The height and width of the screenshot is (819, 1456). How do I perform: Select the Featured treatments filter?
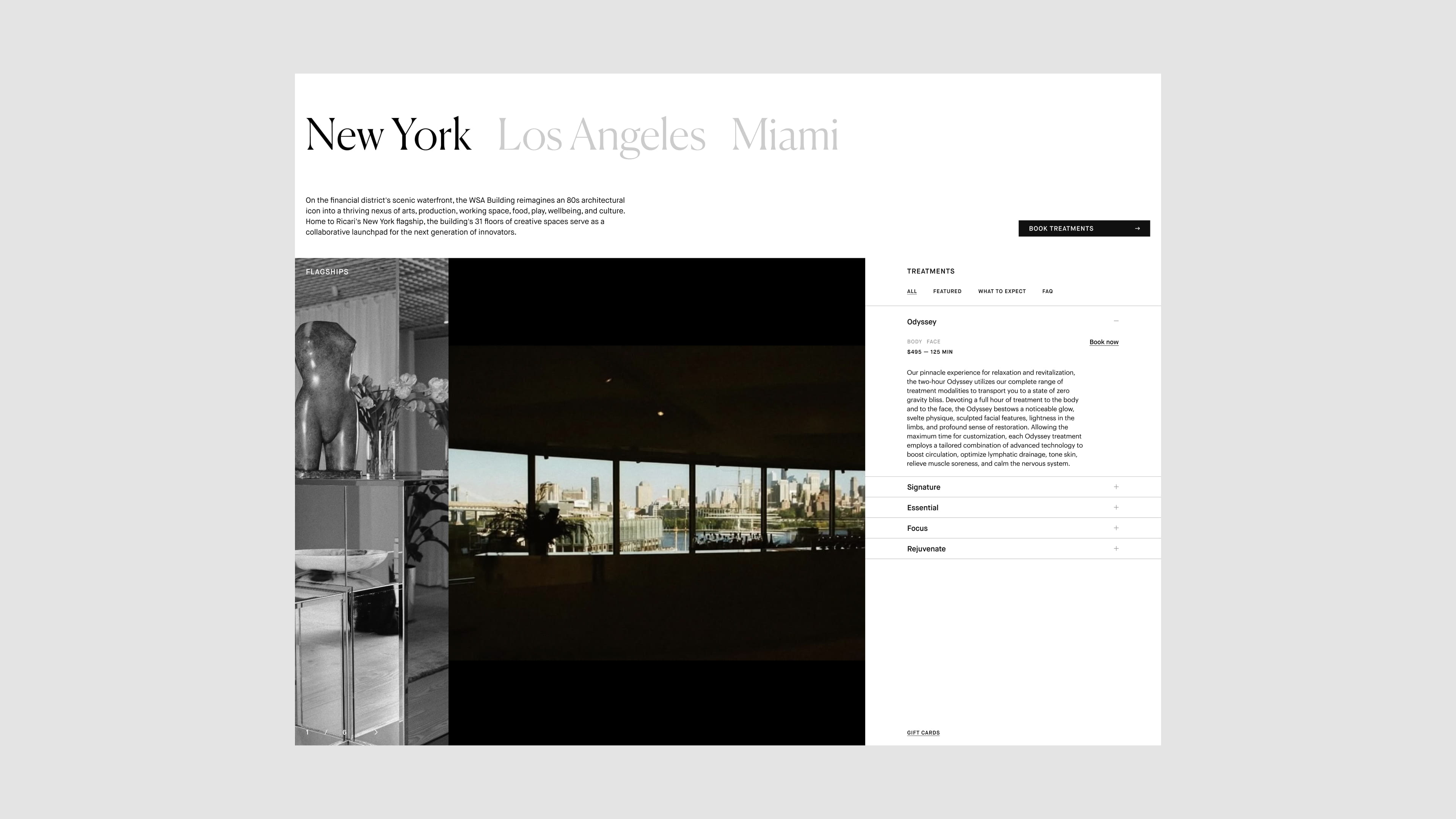point(947,291)
